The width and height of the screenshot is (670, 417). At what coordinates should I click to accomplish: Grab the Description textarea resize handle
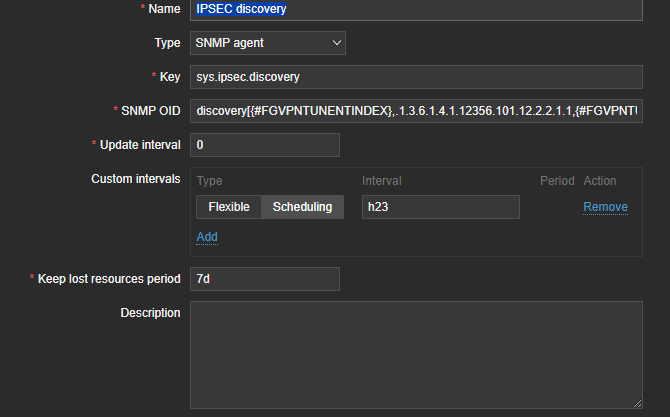pyautogui.click(x=637, y=403)
